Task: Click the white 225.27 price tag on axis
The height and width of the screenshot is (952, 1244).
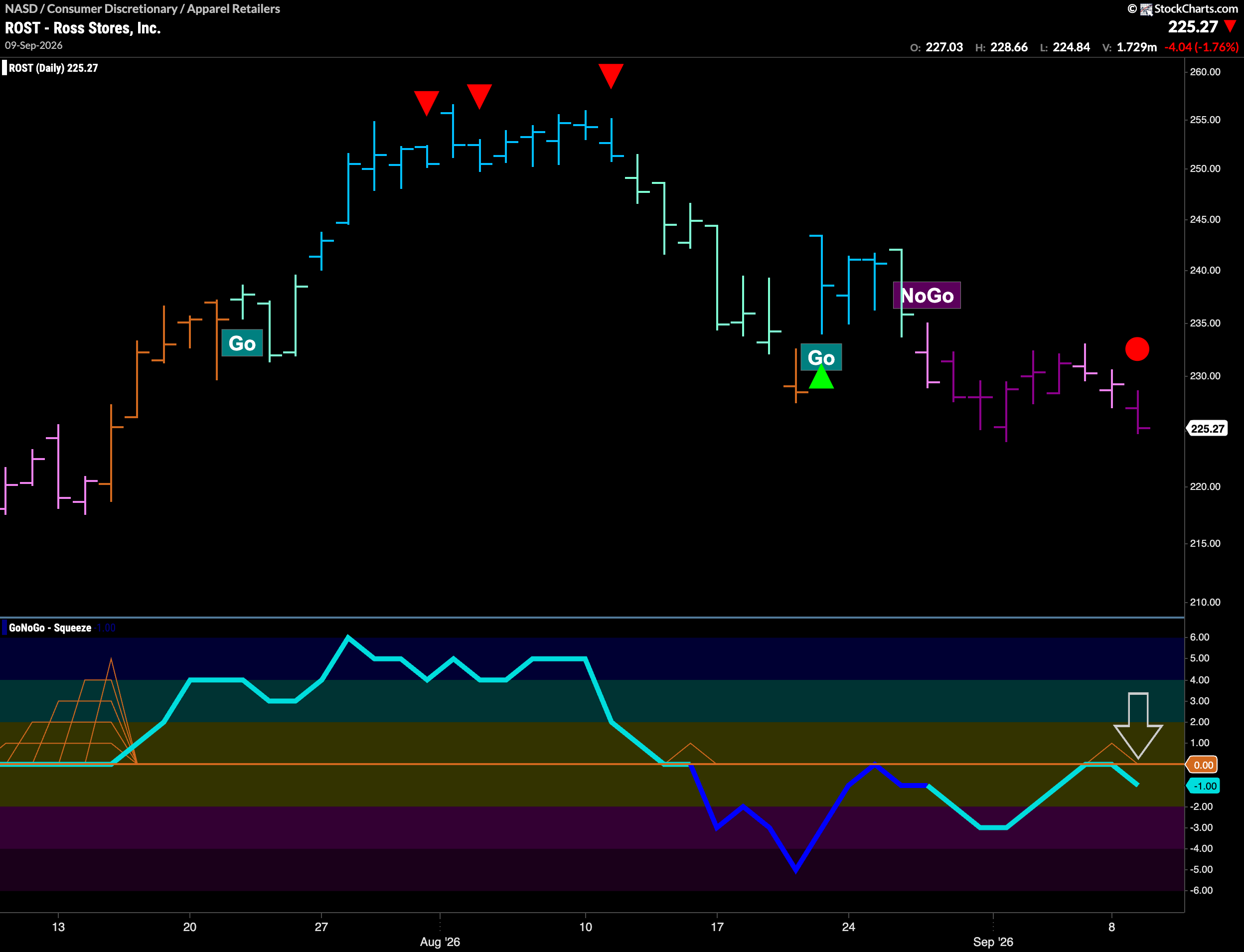Action: pos(1207,429)
